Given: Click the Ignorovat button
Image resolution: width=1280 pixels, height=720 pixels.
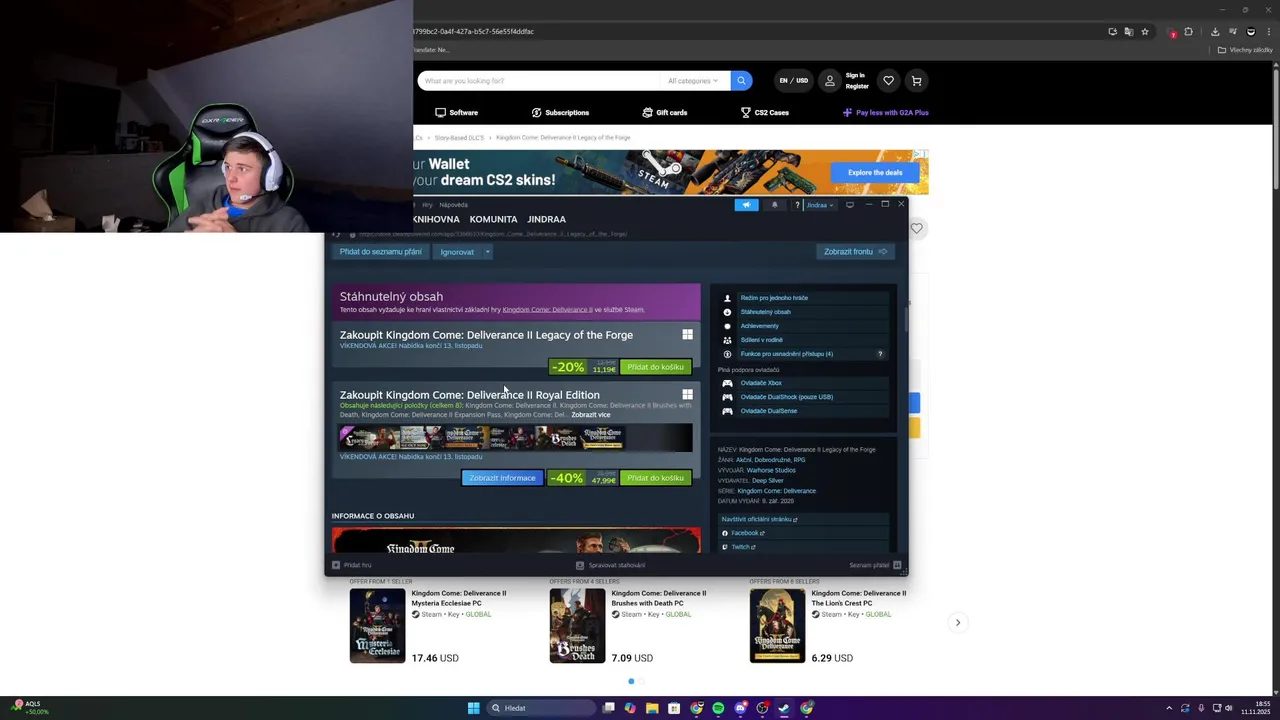Looking at the screenshot, I should tap(457, 252).
